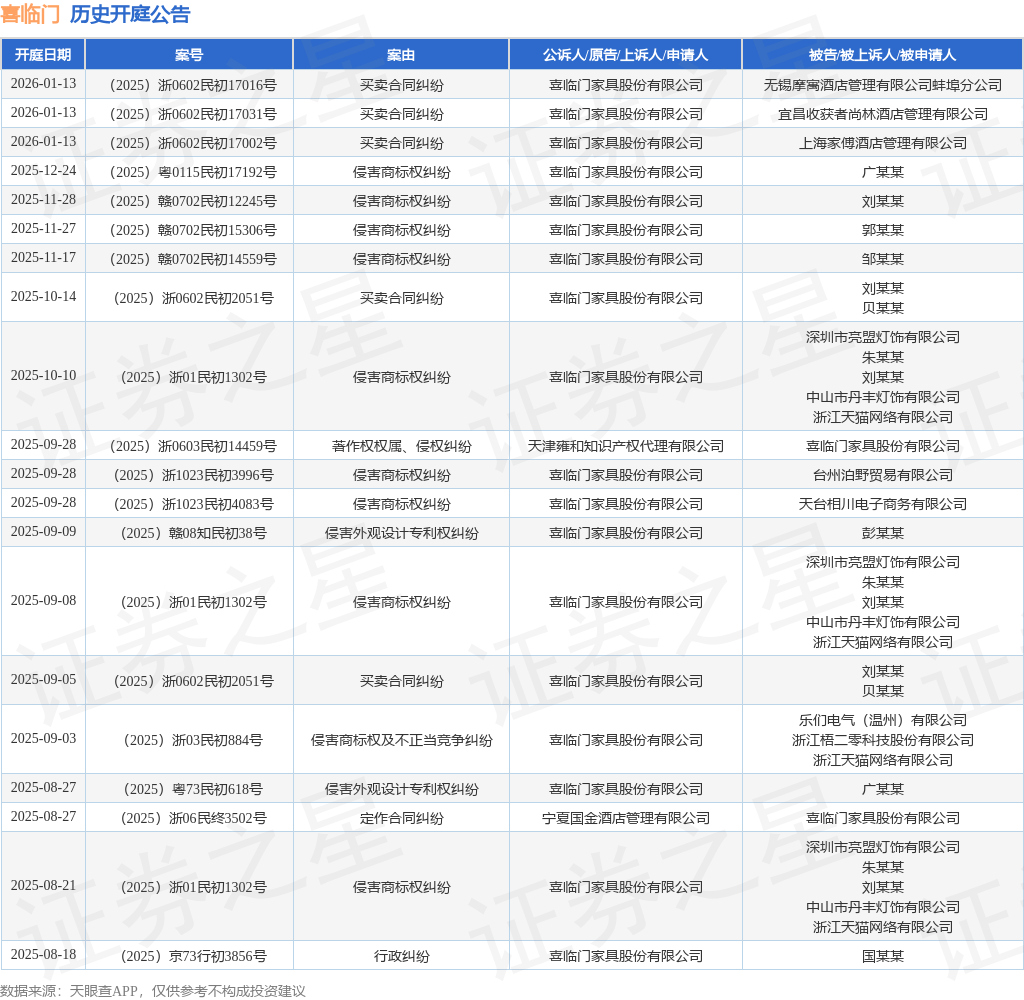
Task: Click defendant 国某某
Action: click(x=882, y=956)
